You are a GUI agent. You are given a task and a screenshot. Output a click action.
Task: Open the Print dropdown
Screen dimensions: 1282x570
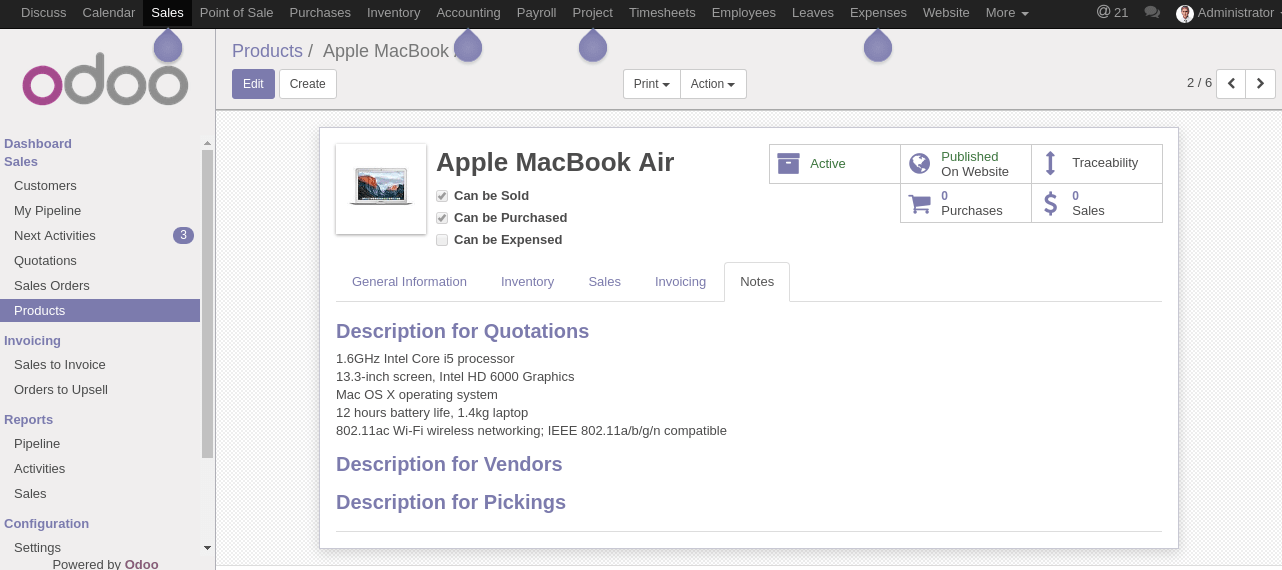pos(652,84)
